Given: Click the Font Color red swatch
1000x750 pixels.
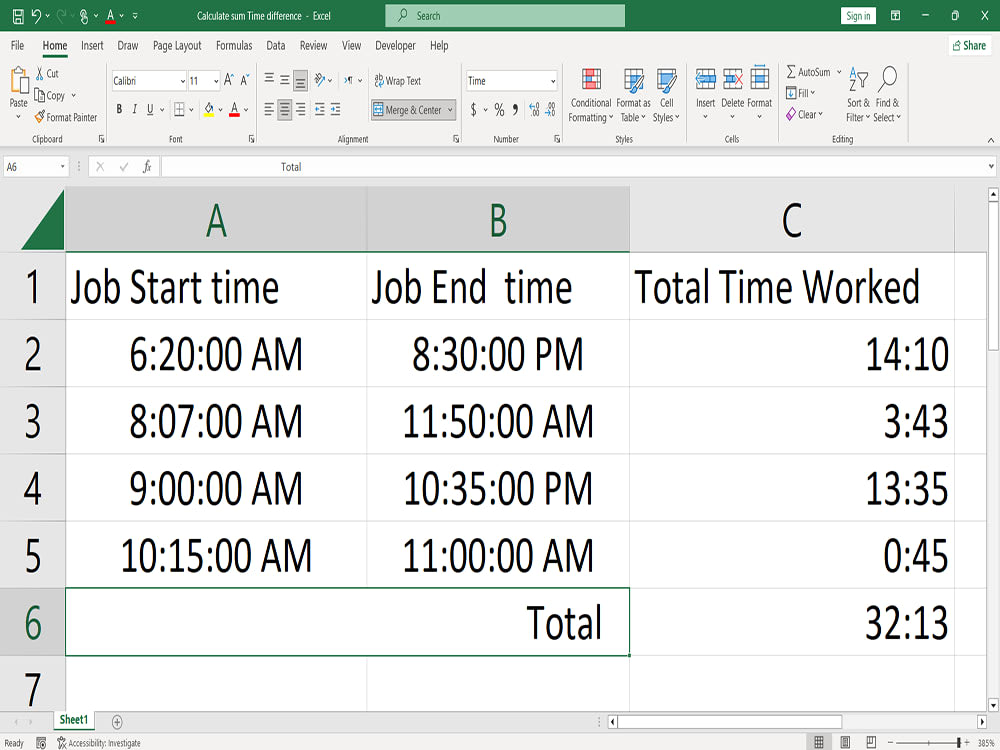Looking at the screenshot, I should coord(234,110).
